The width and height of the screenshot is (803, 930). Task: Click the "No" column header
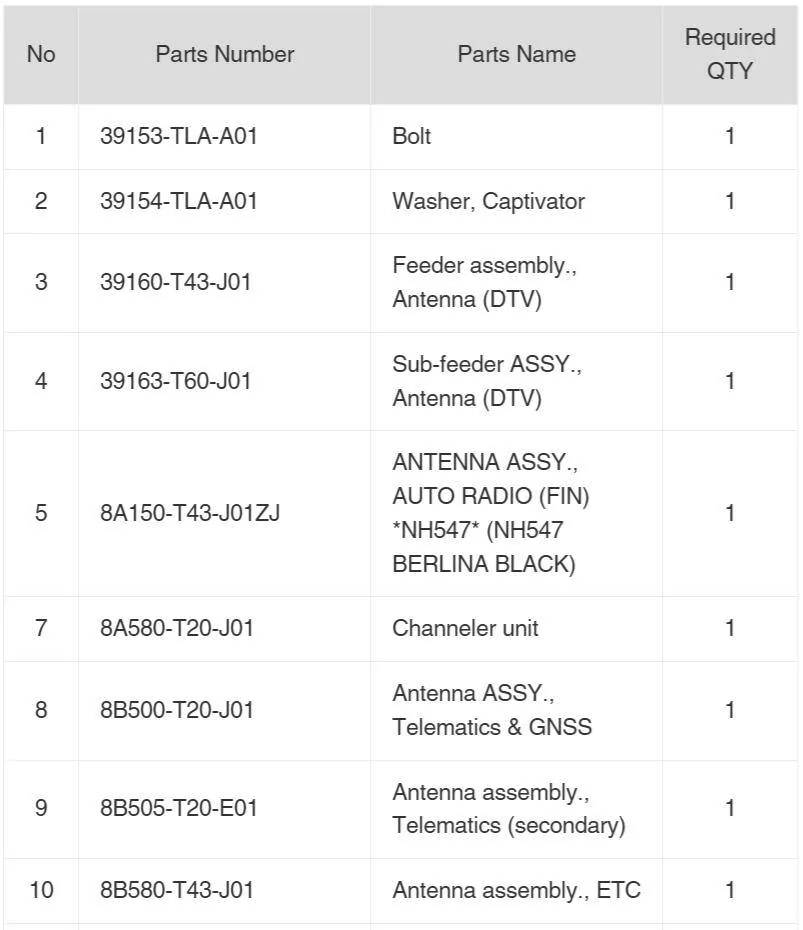pyautogui.click(x=41, y=55)
